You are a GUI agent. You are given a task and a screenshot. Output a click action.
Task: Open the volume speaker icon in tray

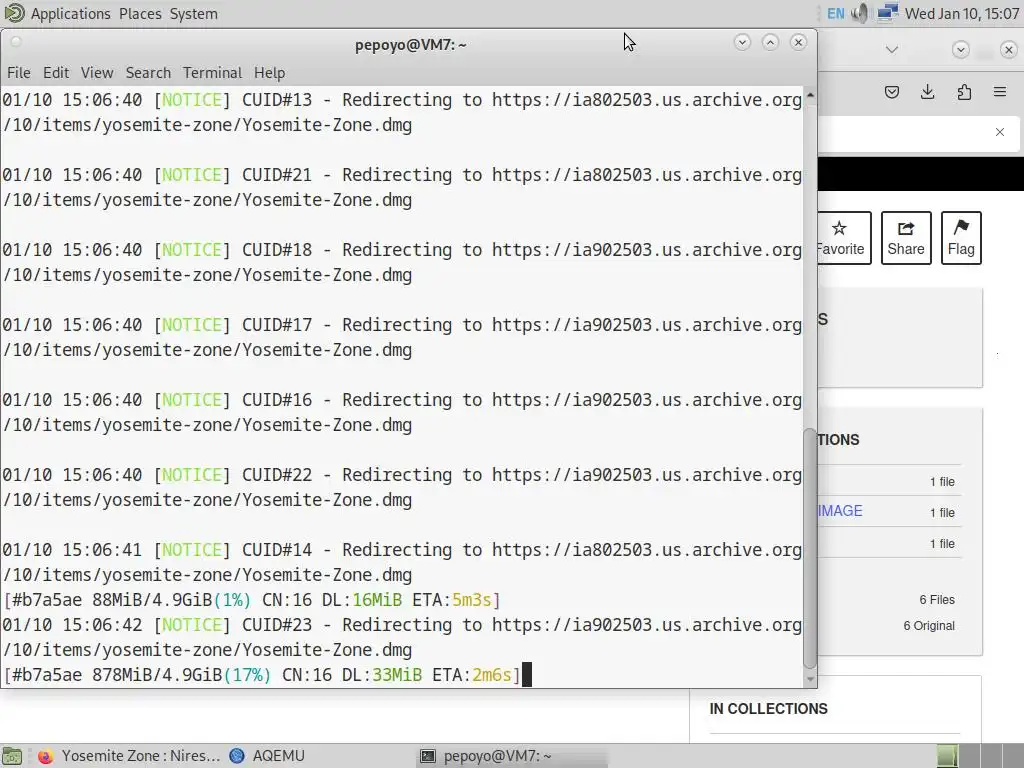point(860,13)
